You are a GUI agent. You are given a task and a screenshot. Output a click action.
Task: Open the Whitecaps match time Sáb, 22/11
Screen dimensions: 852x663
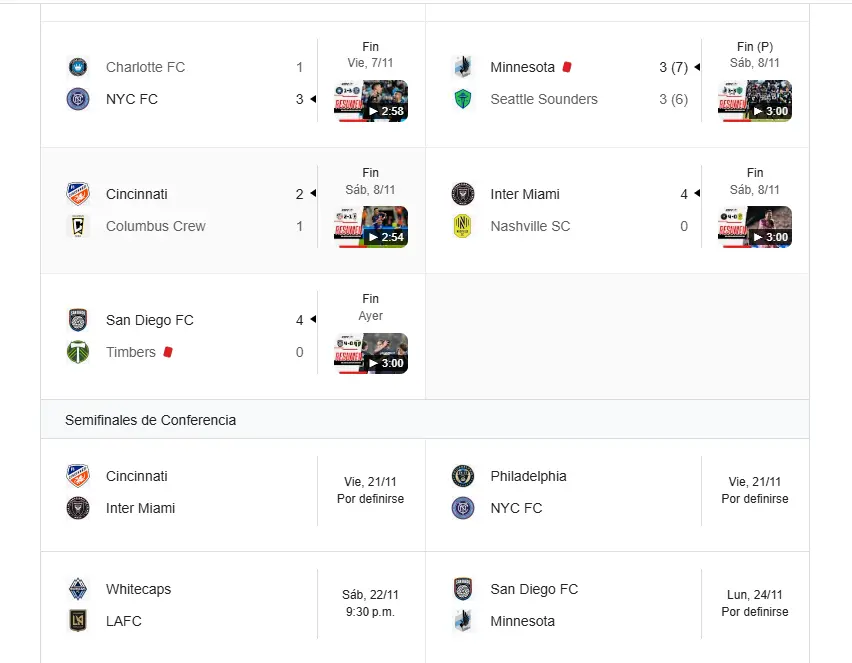click(371, 594)
